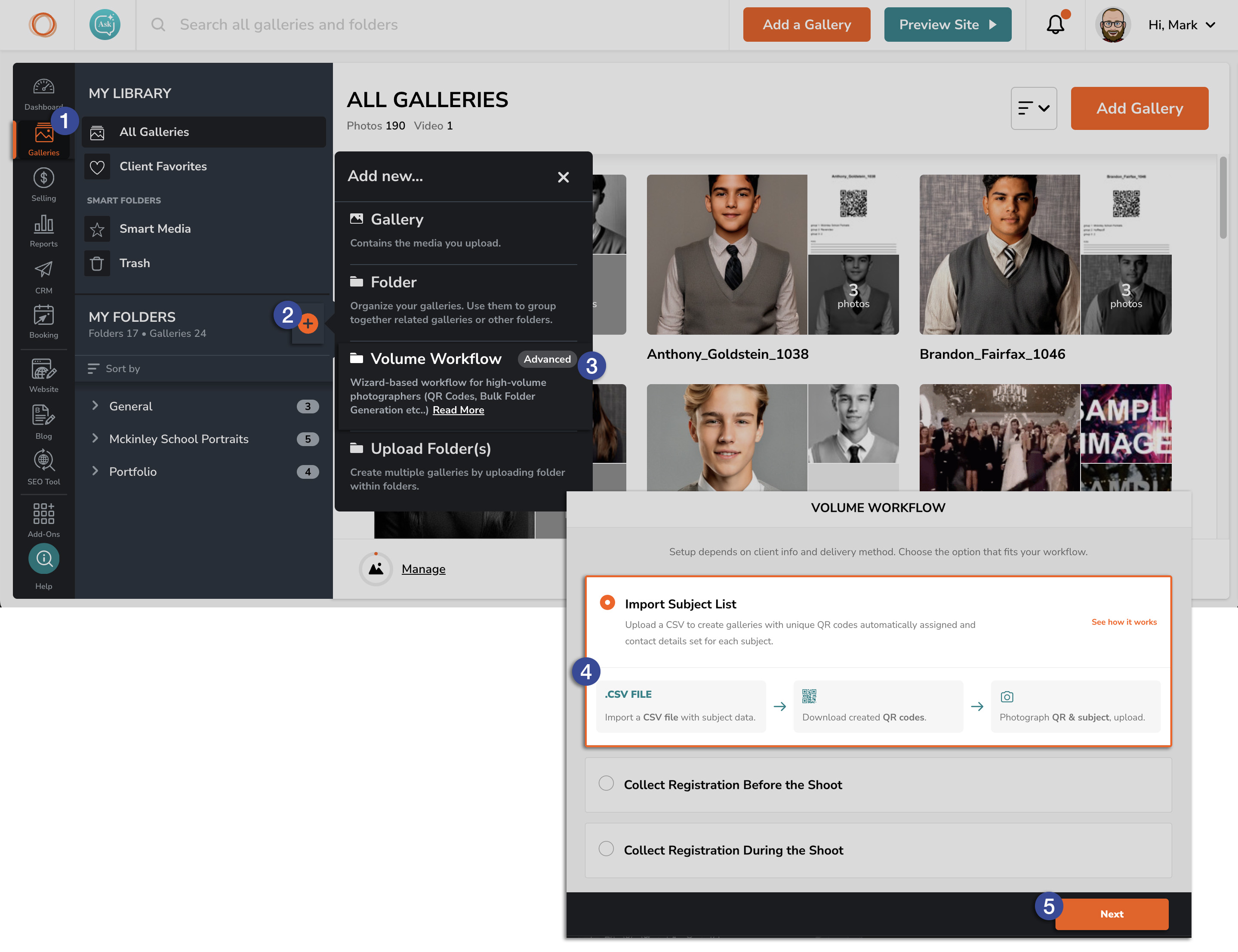This screenshot has width=1238, height=952.
Task: Open the See how it works link
Action: (x=1124, y=622)
